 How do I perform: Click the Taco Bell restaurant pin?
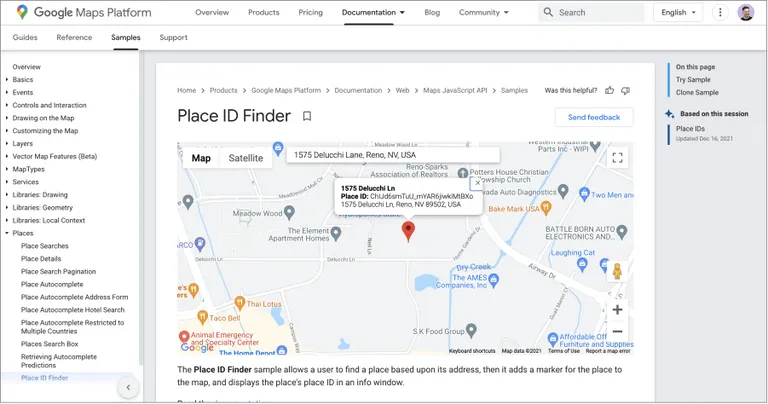(x=202, y=317)
